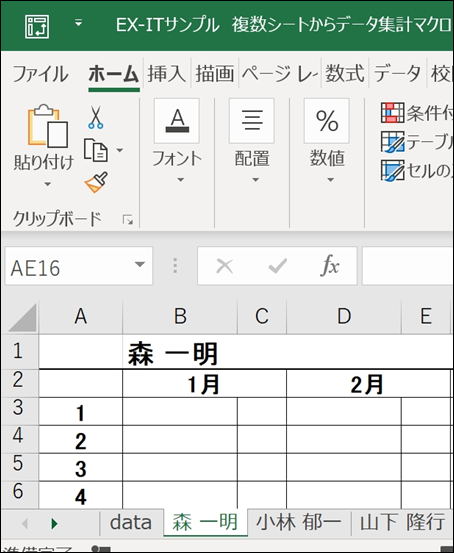Viewport: 454px width, 553px height.
Task: Click the 配置 alignment icon
Action: click(252, 121)
